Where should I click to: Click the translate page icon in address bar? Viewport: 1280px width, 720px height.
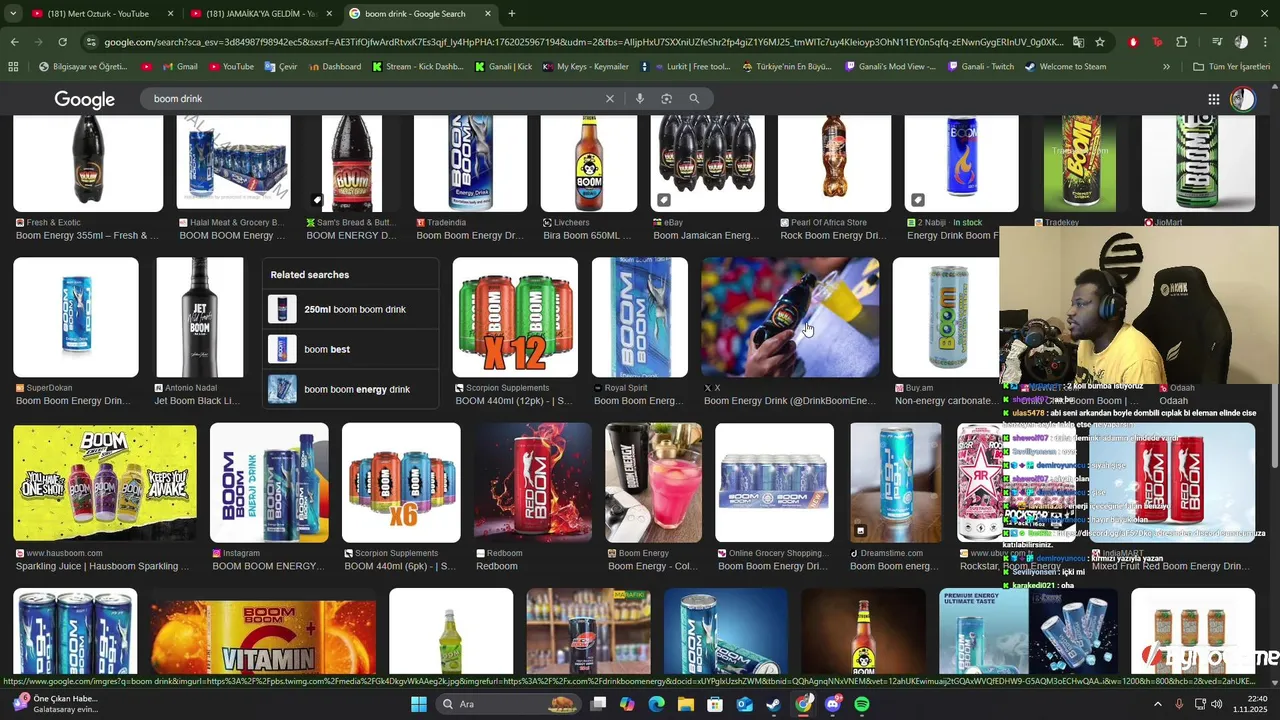point(1078,42)
